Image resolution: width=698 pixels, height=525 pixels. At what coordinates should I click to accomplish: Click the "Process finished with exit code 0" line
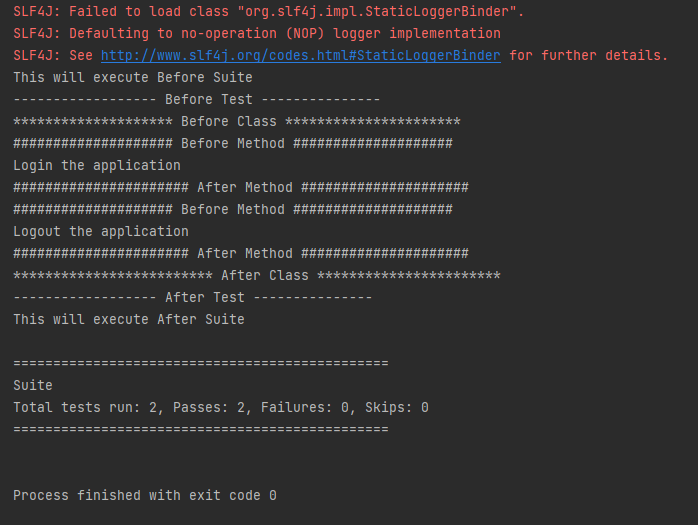point(144,496)
